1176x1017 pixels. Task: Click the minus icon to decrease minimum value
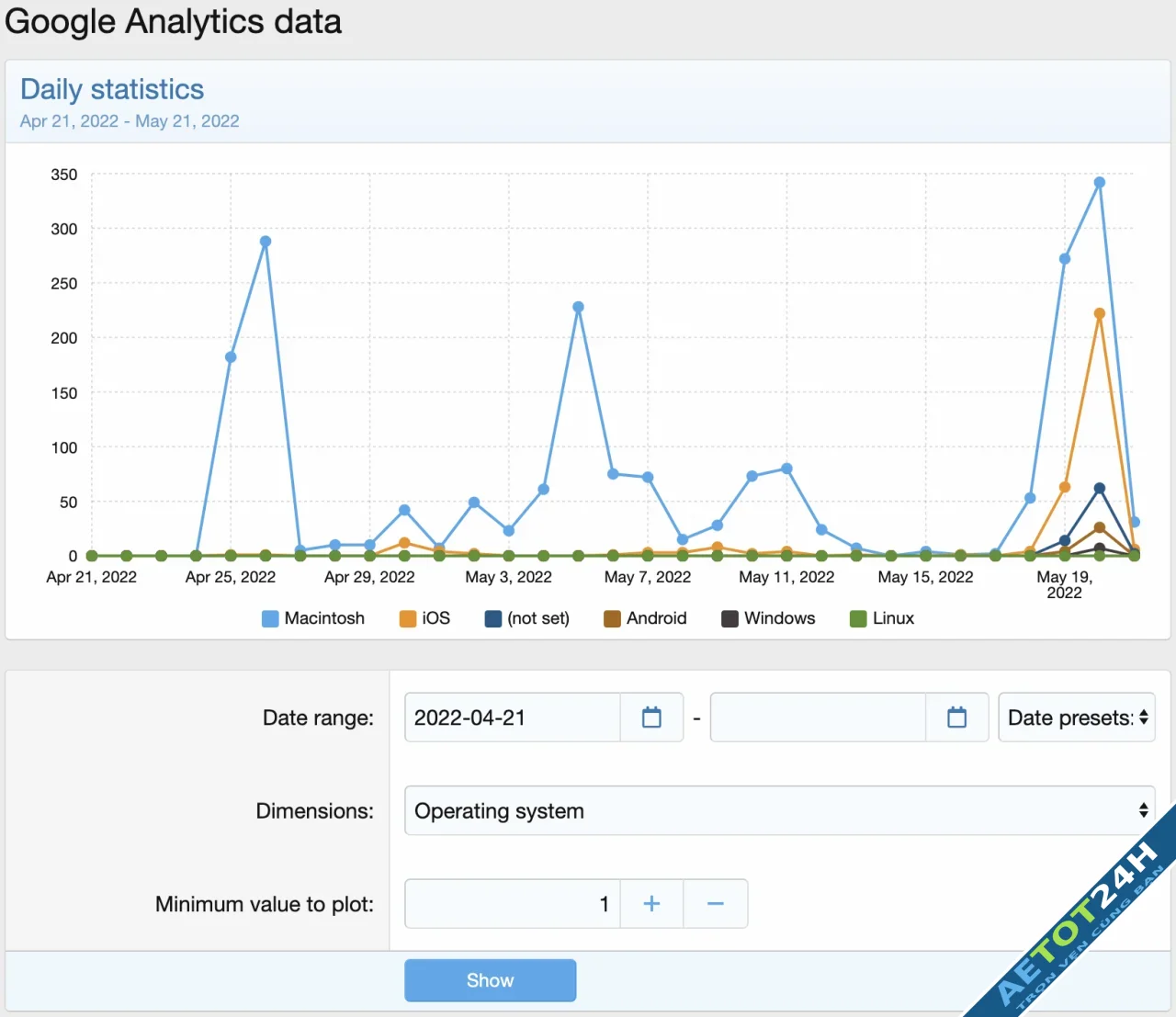pyautogui.click(x=715, y=903)
